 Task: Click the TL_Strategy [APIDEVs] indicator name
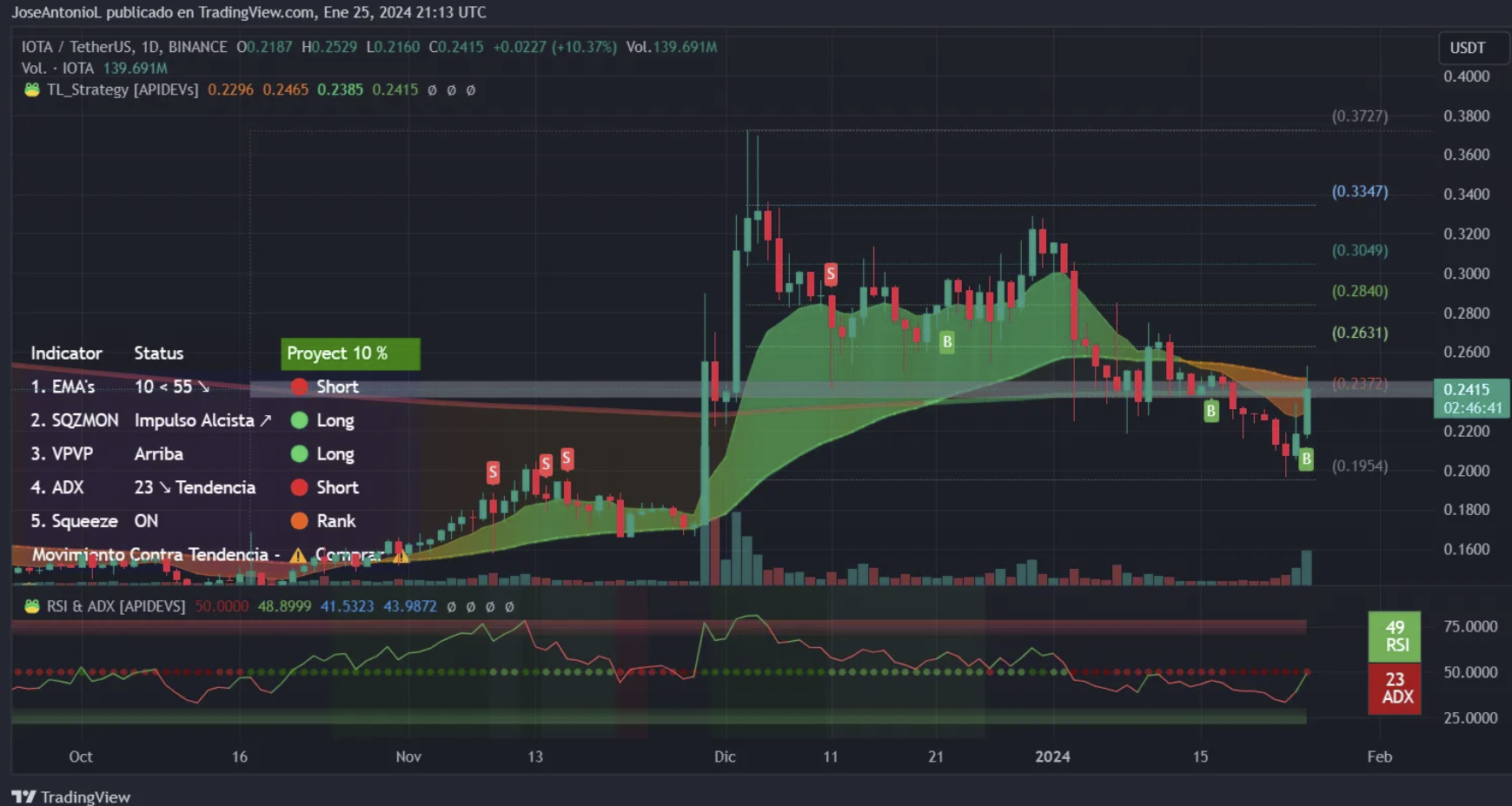point(123,89)
